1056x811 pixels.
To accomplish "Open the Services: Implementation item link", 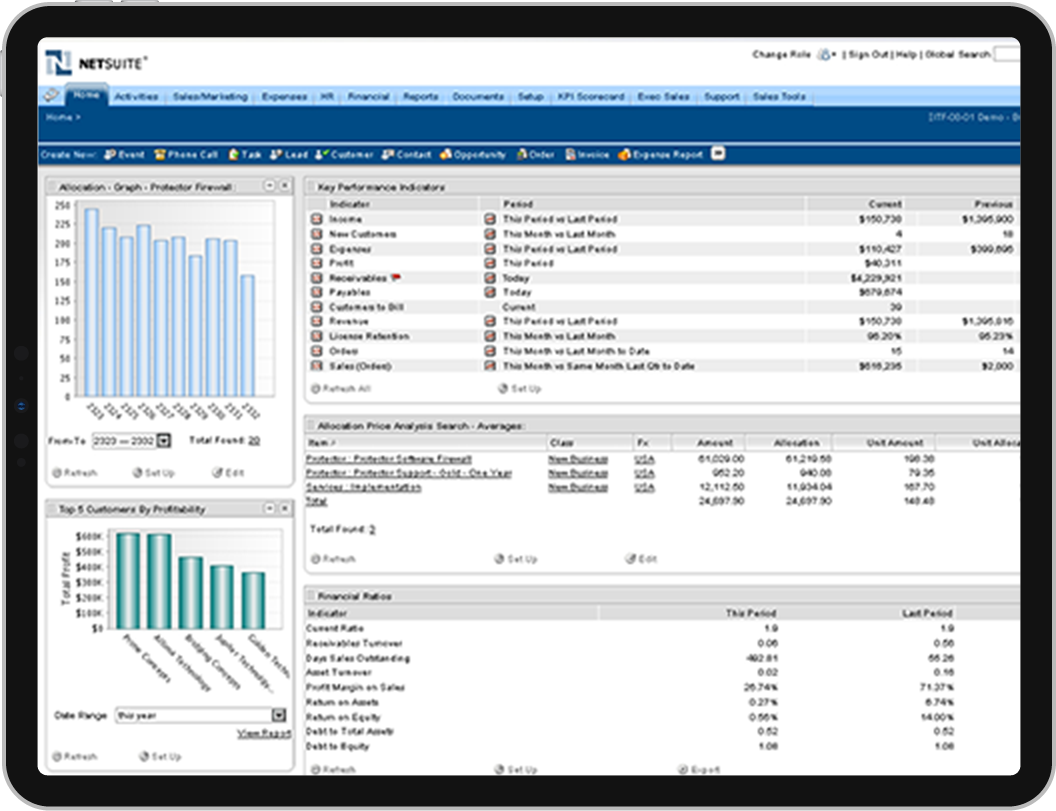I will [x=364, y=487].
